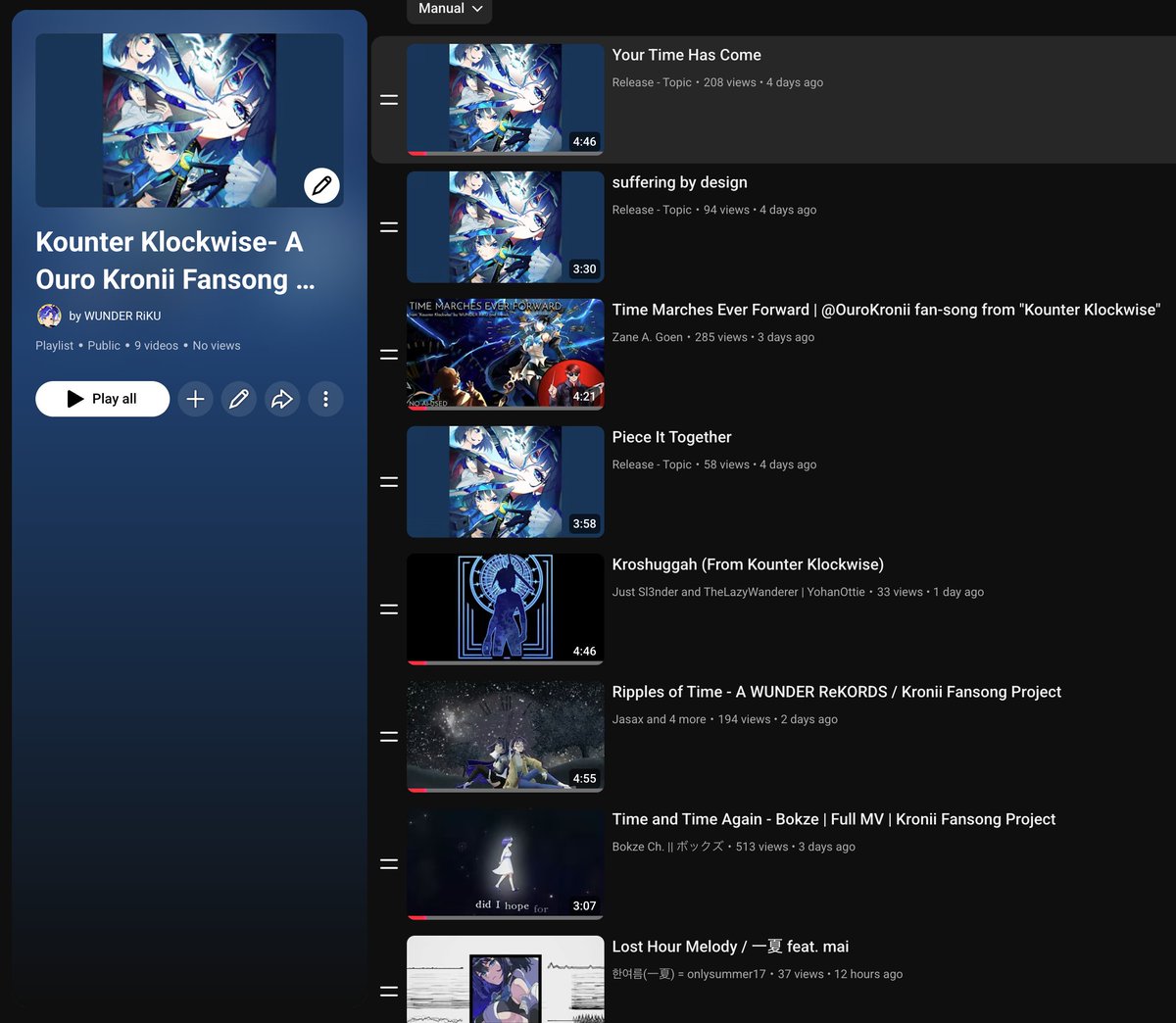
Task: Open Zane A. Goen channel link
Action: click(648, 337)
